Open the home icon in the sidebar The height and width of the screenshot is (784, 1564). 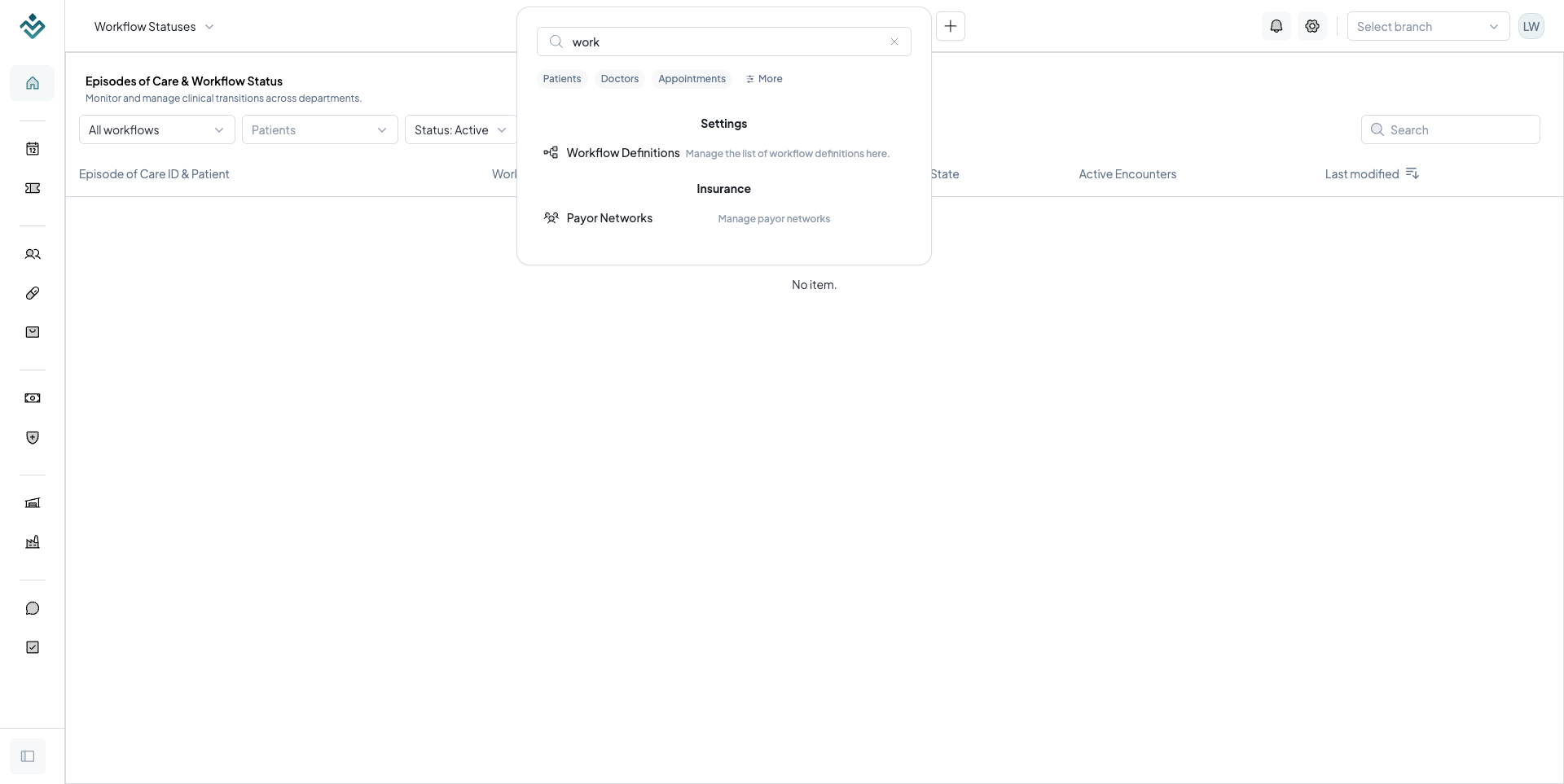coord(33,83)
